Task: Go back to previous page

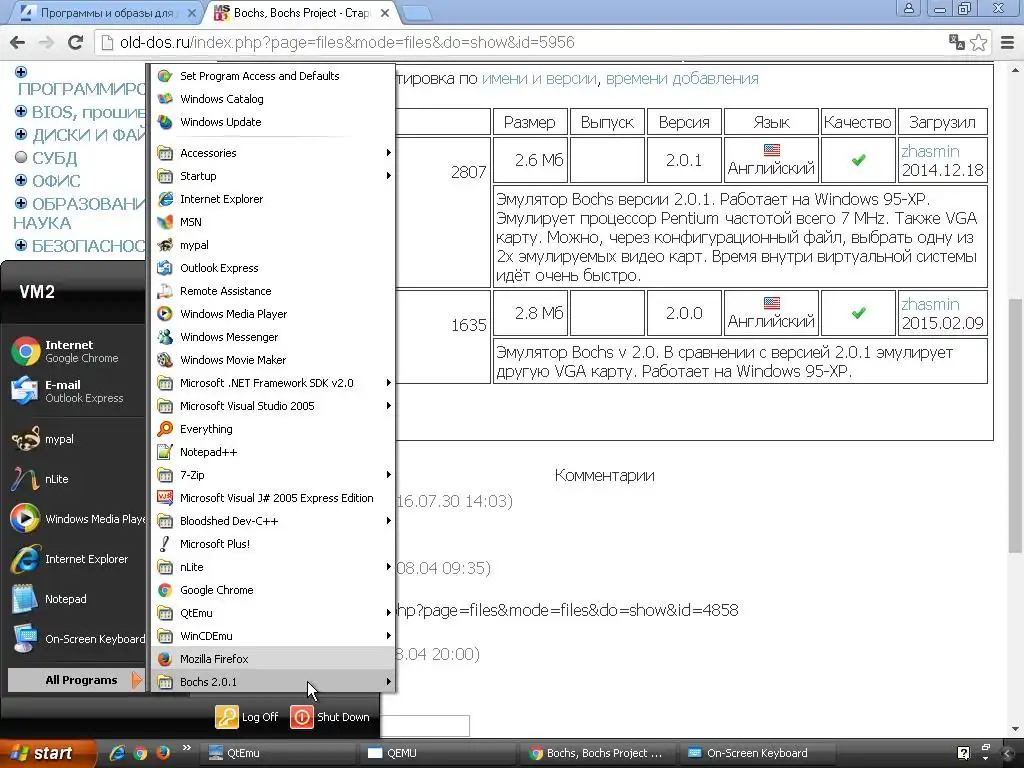Action: click(18, 42)
